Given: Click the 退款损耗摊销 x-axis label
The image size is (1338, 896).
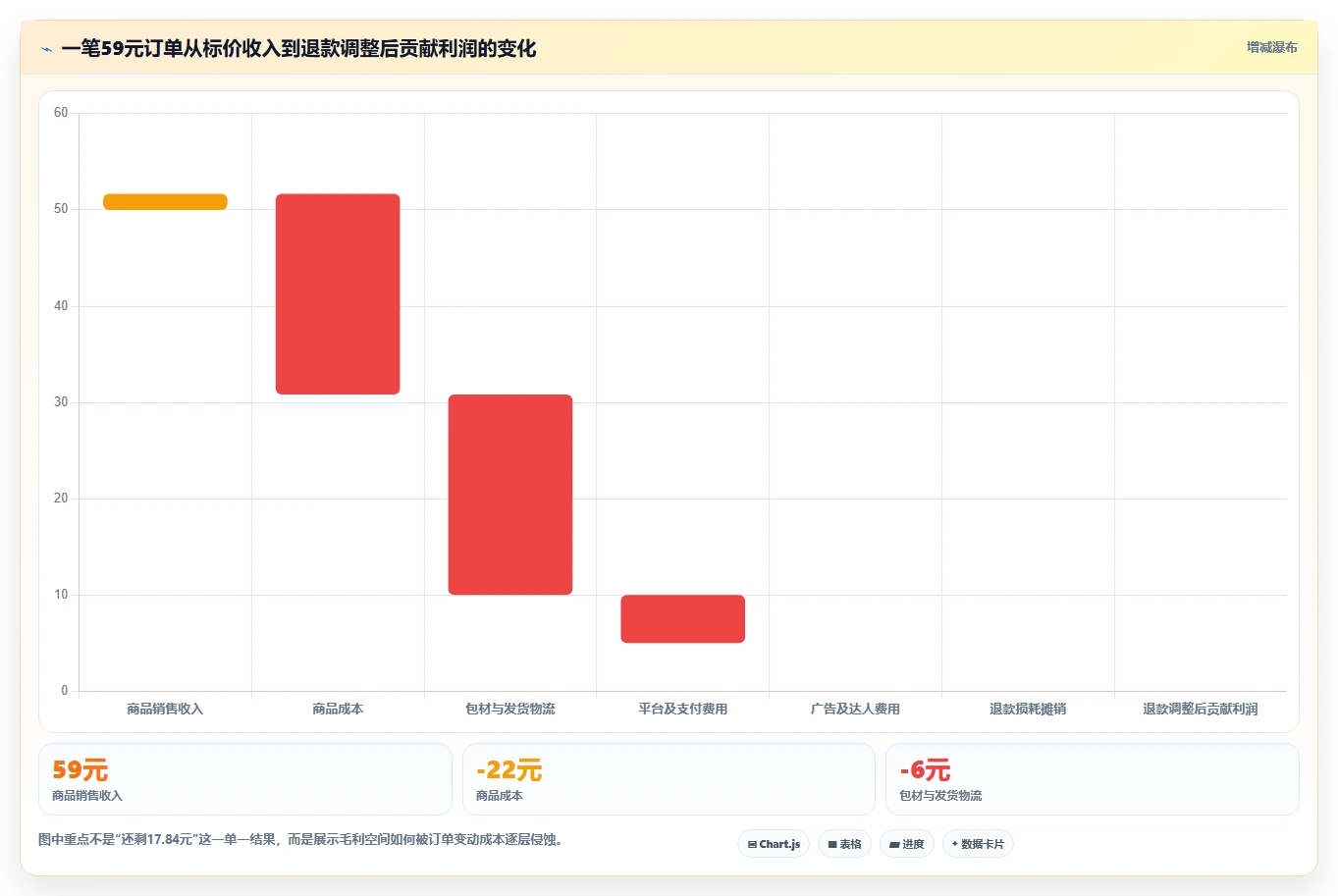Looking at the screenshot, I should [1028, 709].
